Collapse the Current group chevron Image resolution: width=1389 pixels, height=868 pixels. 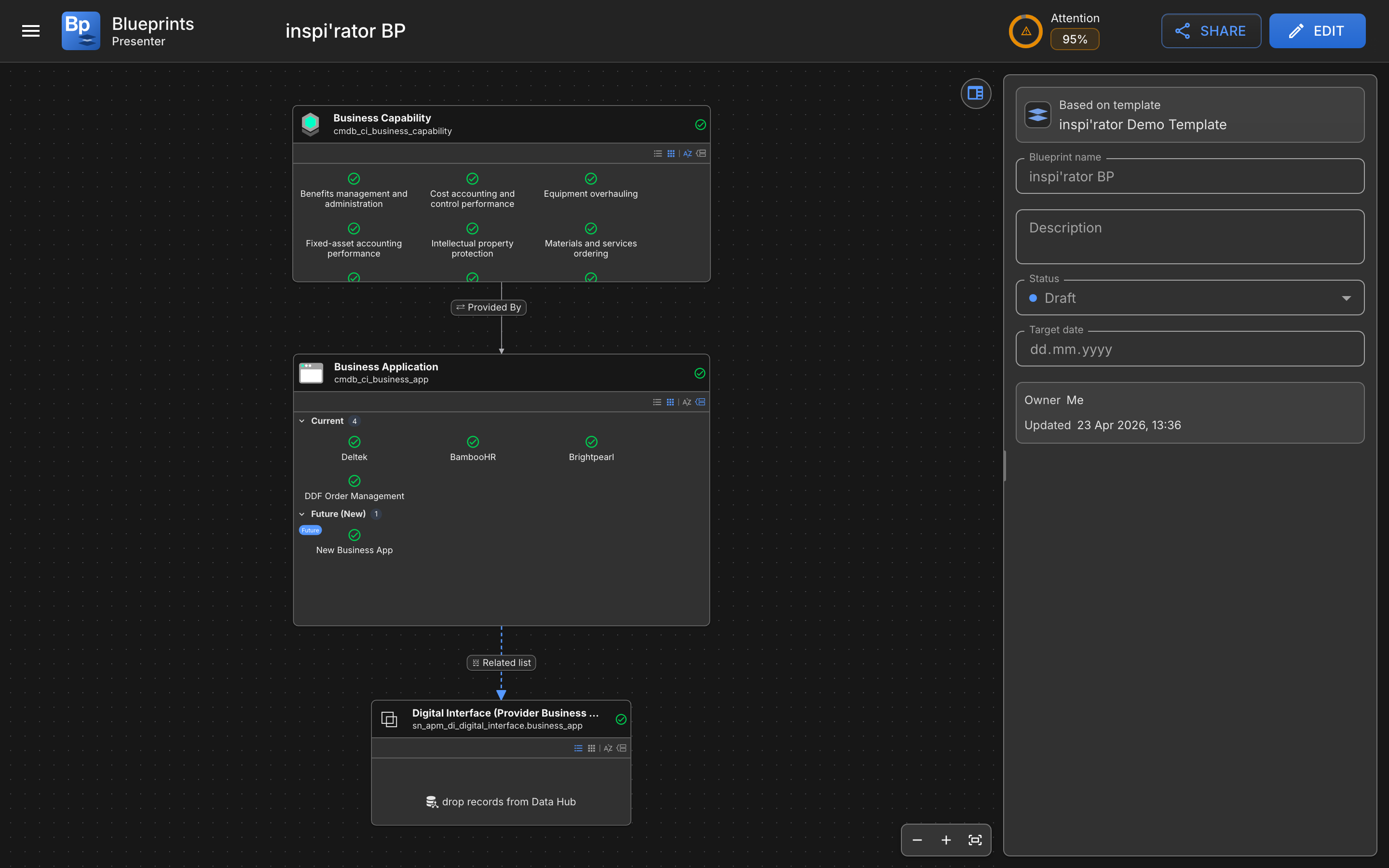point(302,421)
